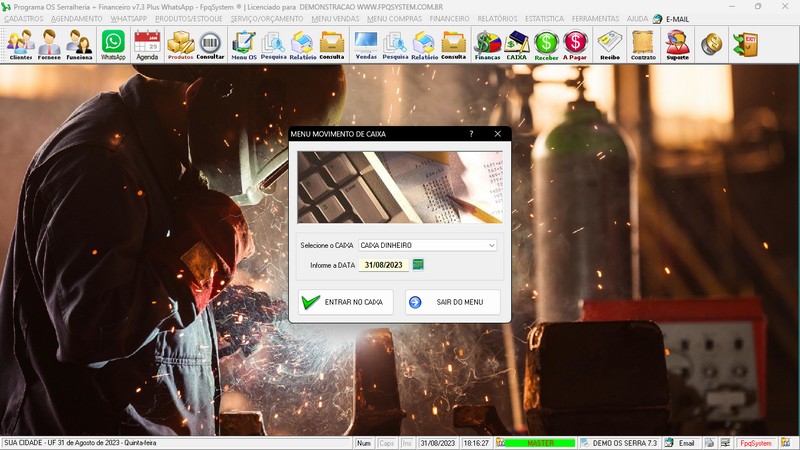The width and height of the screenshot is (800, 450).
Task: Click the FpqSystem label in status bar
Action: [x=756, y=443]
